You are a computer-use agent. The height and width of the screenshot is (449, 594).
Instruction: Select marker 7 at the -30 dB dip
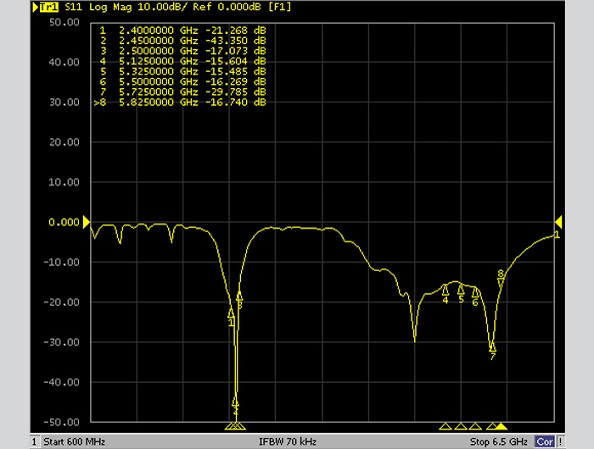pyautogui.click(x=492, y=347)
